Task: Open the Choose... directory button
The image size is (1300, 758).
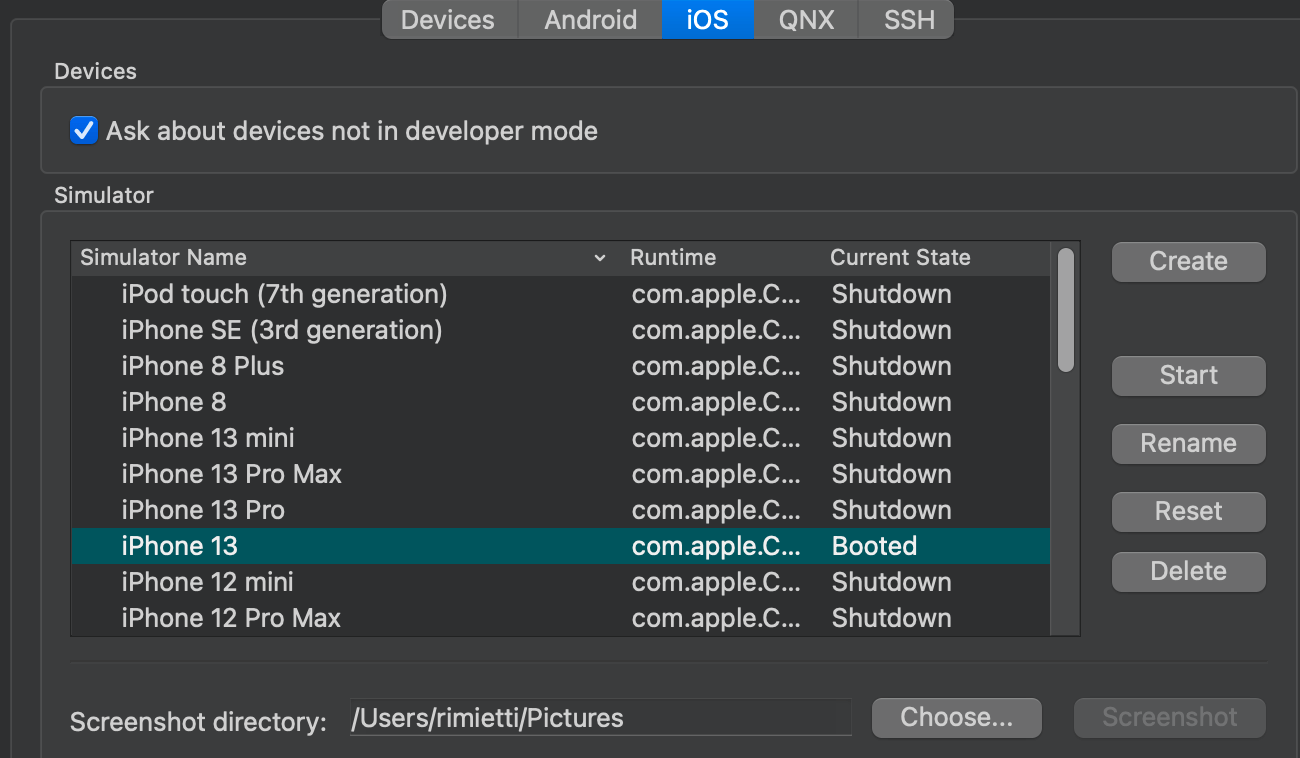Action: pos(956,718)
